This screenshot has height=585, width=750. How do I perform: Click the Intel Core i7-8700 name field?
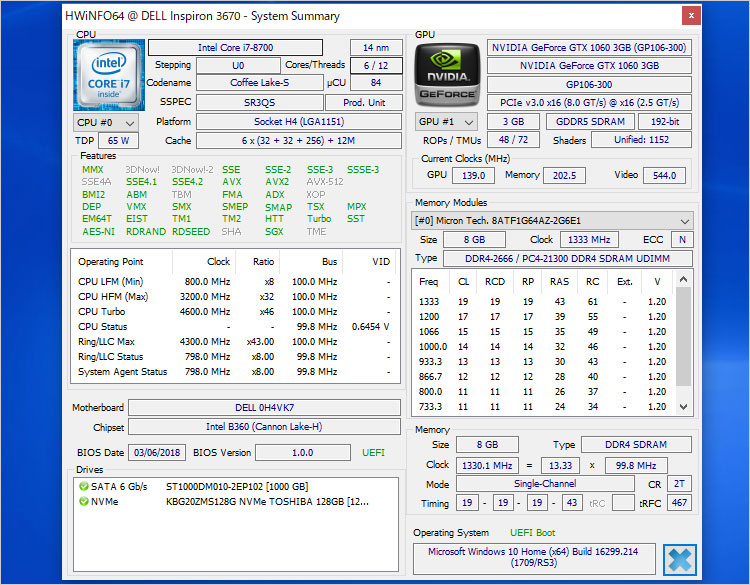[235, 48]
